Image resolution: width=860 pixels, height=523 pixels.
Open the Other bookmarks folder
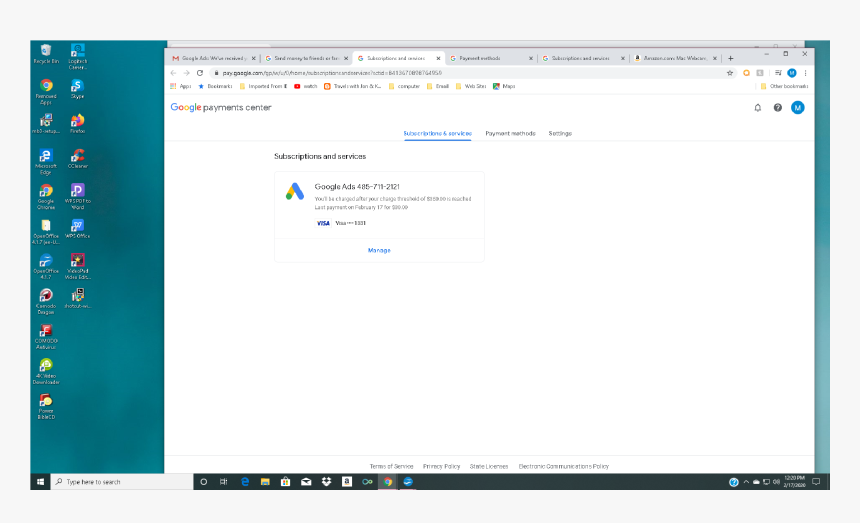click(x=784, y=86)
